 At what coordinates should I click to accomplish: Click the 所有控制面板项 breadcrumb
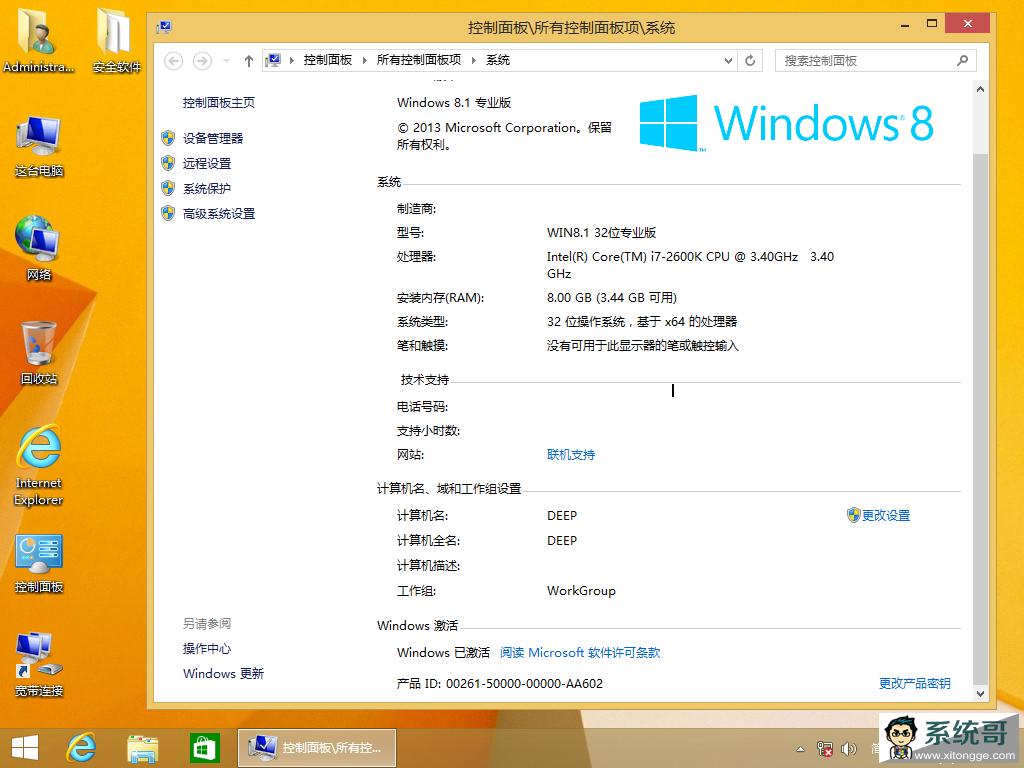point(419,60)
